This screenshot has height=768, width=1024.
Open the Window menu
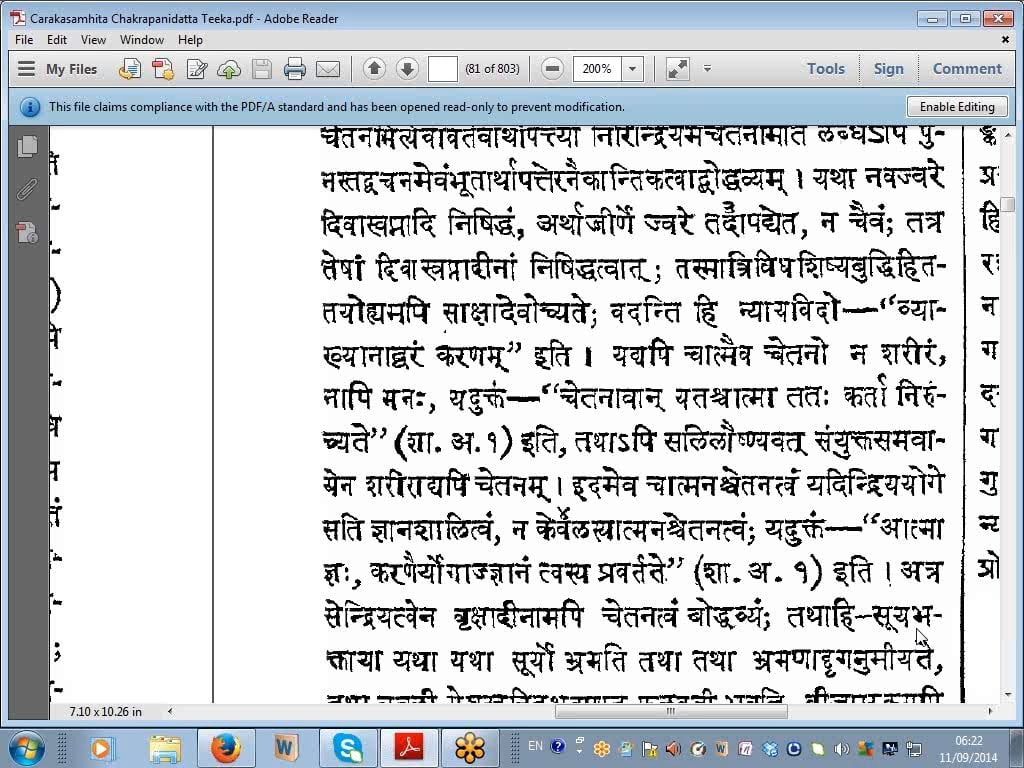[x=142, y=40]
